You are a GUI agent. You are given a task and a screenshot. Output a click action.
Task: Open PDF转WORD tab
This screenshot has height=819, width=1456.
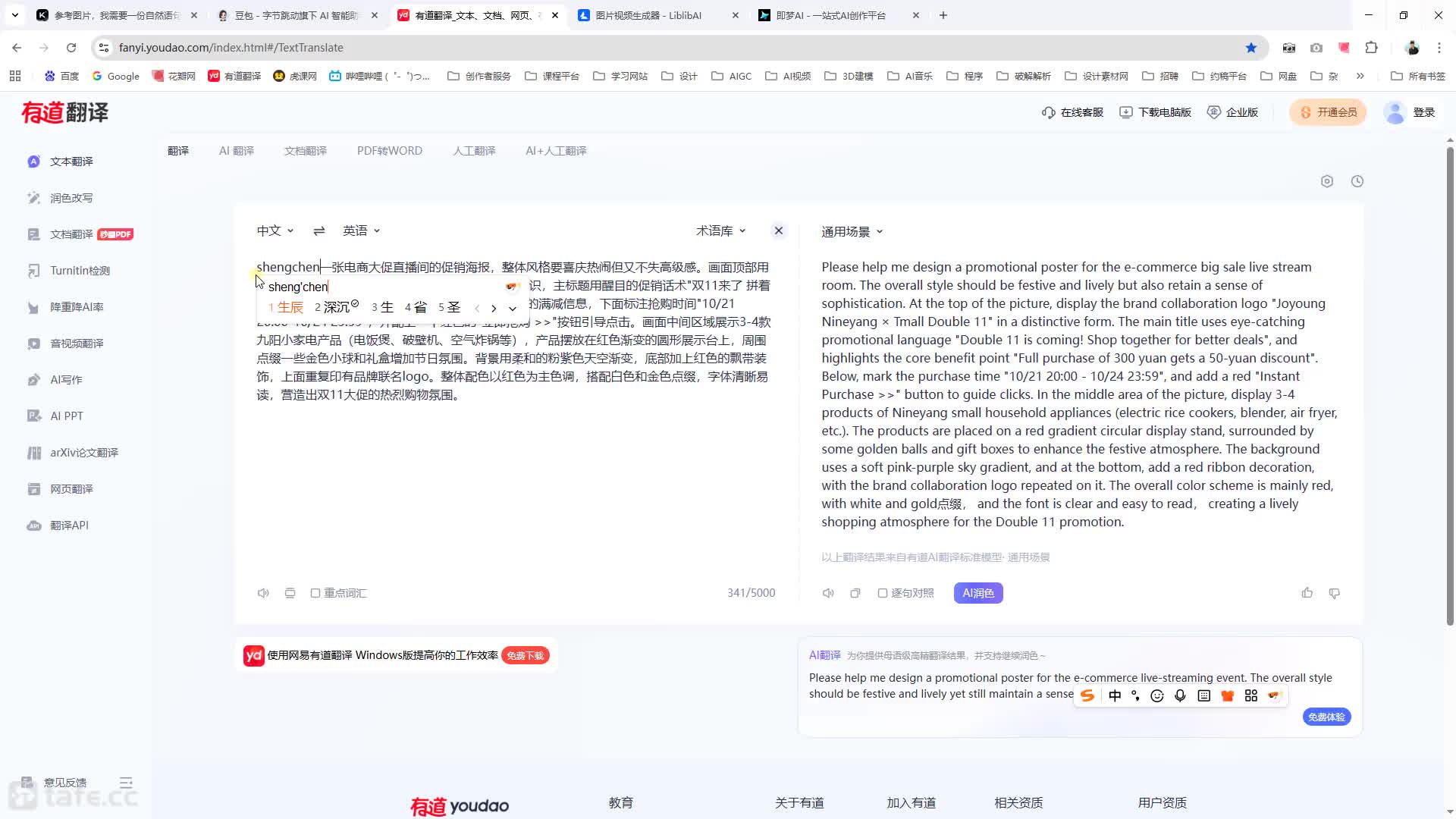[390, 151]
